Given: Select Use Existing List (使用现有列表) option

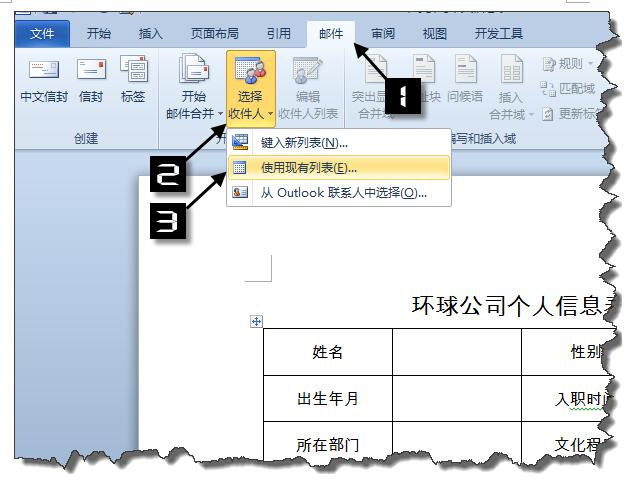Looking at the screenshot, I should click(308, 168).
